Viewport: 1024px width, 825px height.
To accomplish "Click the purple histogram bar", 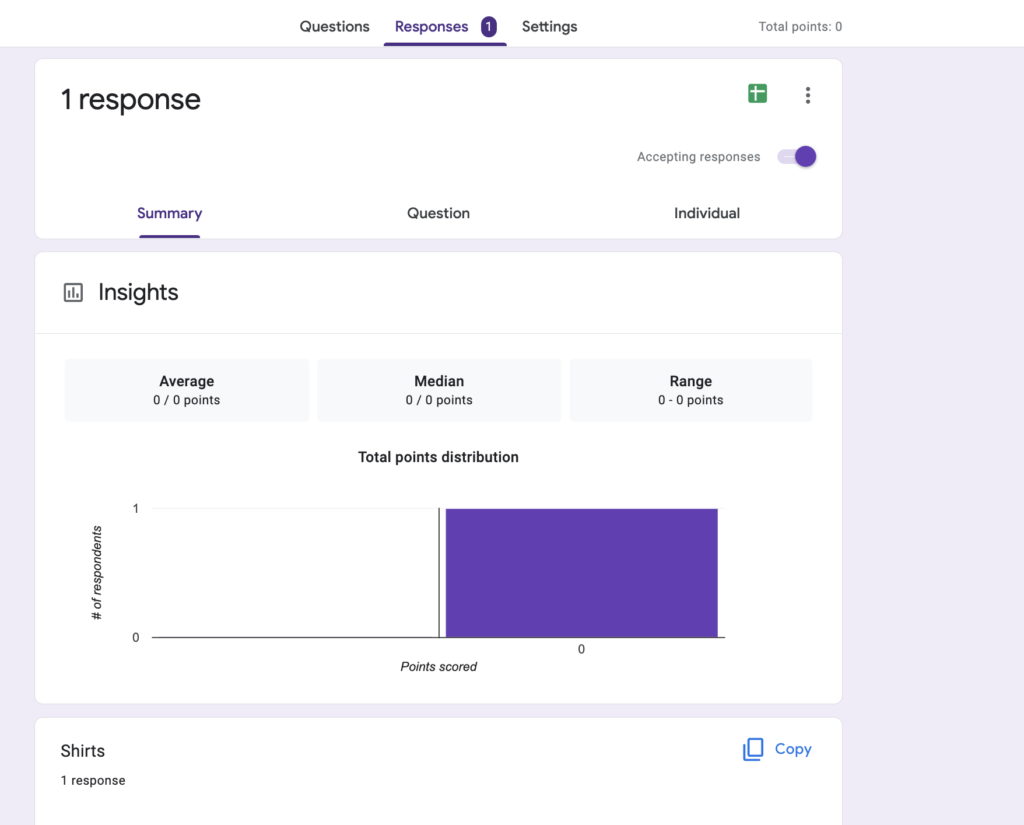I will click(x=581, y=572).
